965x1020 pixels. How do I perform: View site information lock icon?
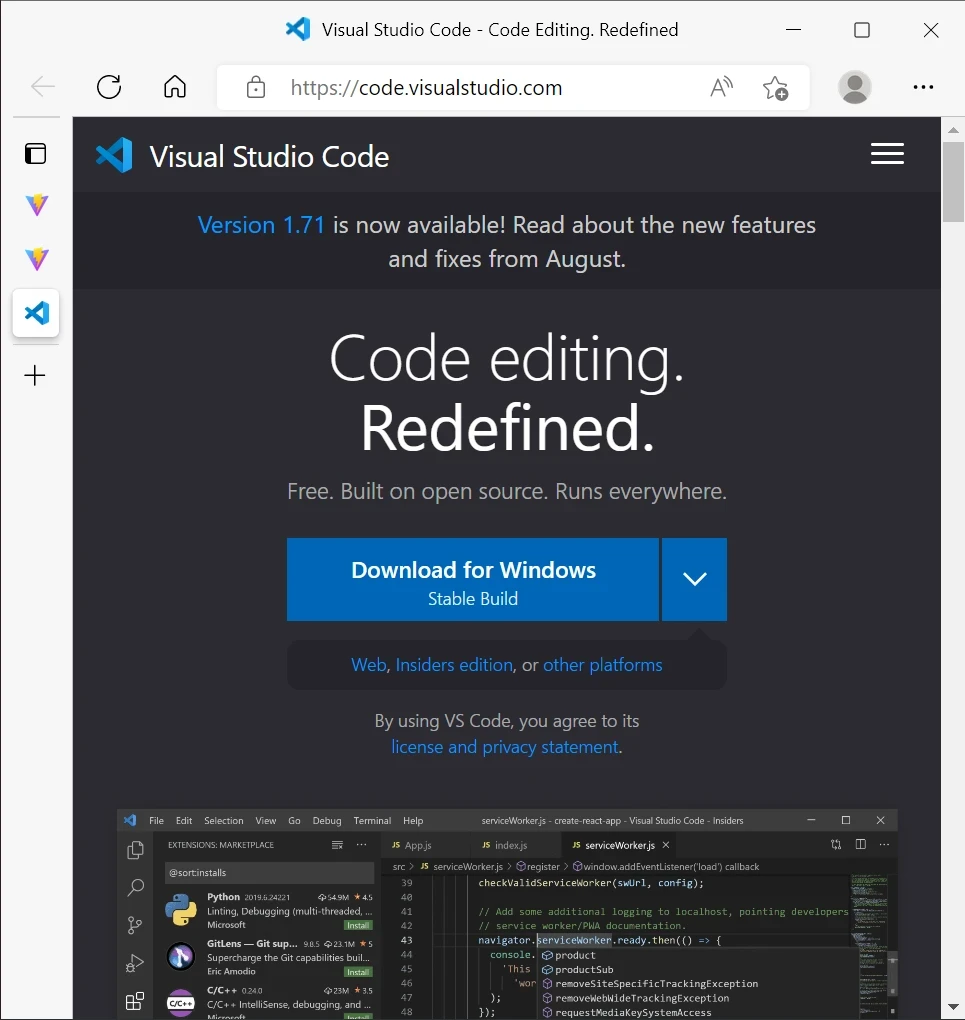pyautogui.click(x=256, y=87)
